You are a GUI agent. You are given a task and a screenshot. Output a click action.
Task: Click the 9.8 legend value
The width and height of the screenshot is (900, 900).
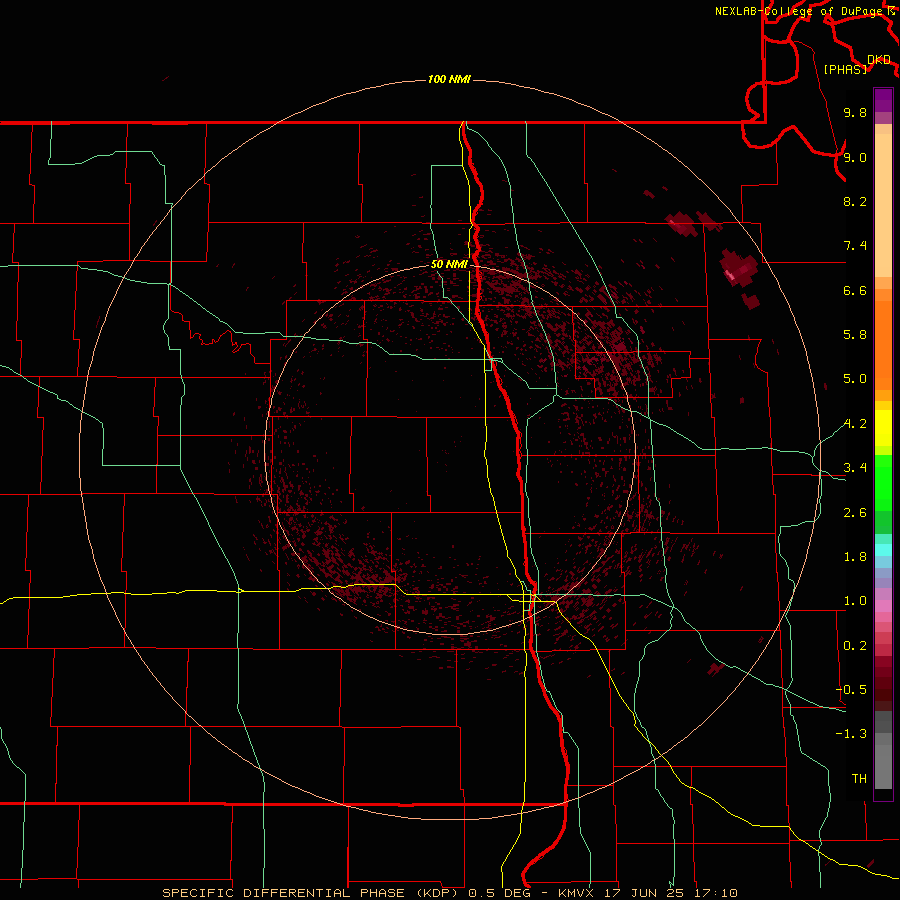[855, 112]
